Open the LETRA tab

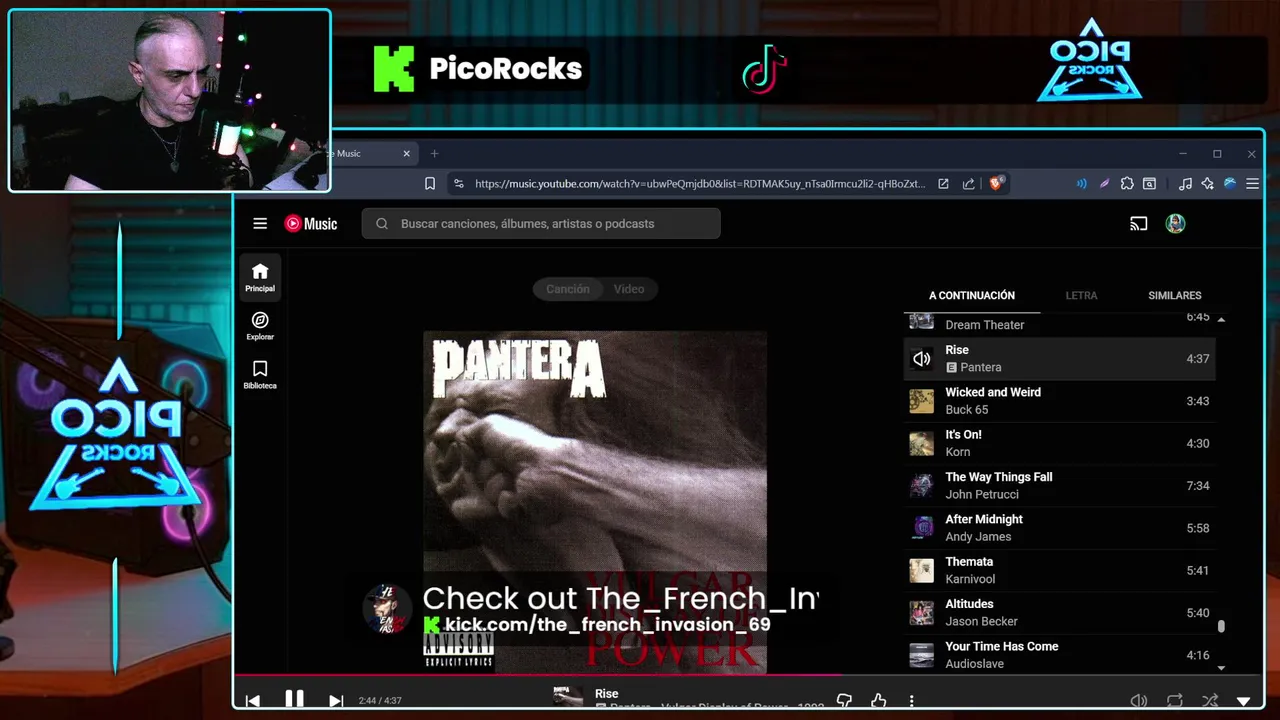(x=1081, y=296)
